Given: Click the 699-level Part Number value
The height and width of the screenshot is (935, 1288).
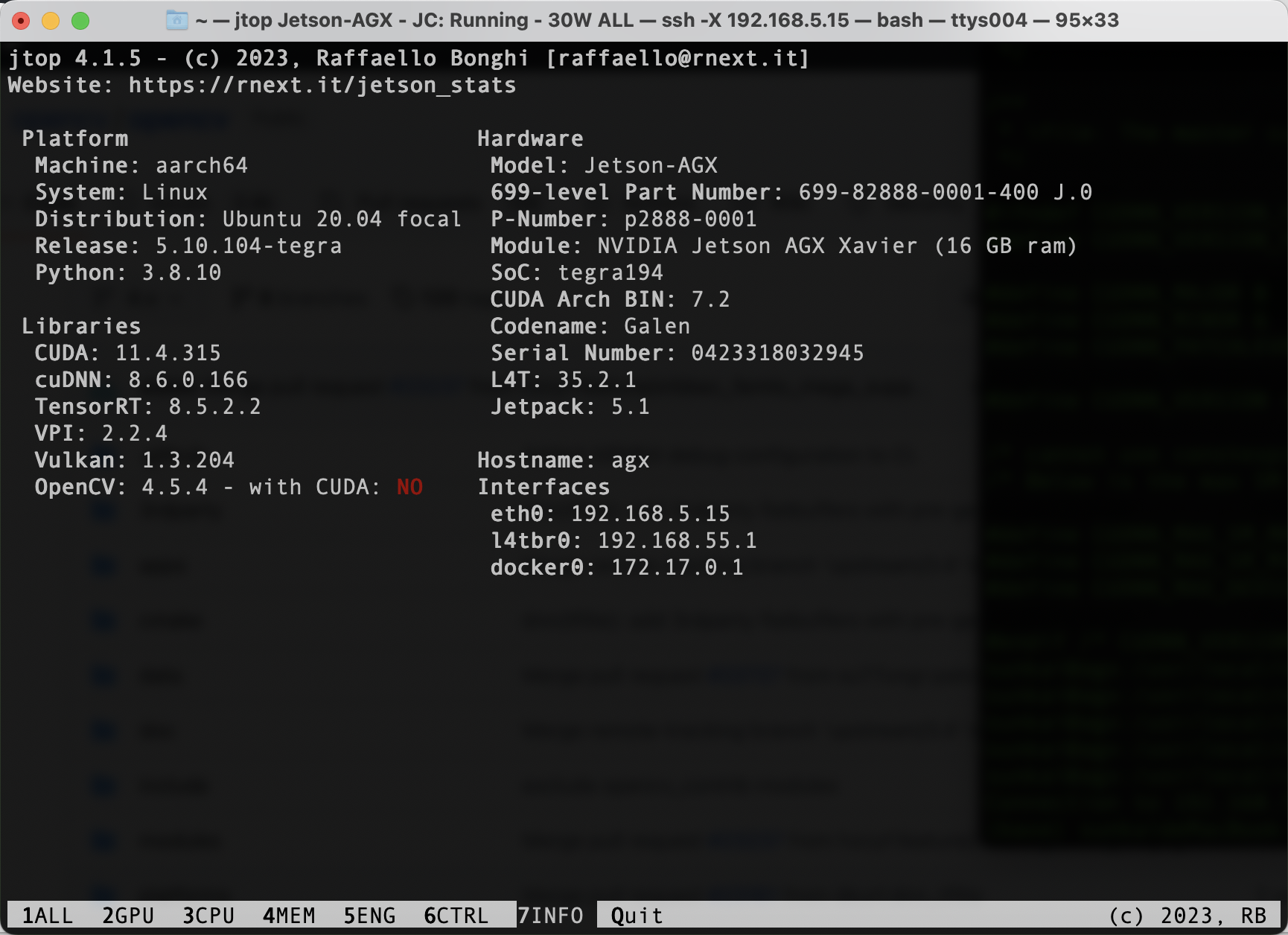Looking at the screenshot, I should pos(946,192).
